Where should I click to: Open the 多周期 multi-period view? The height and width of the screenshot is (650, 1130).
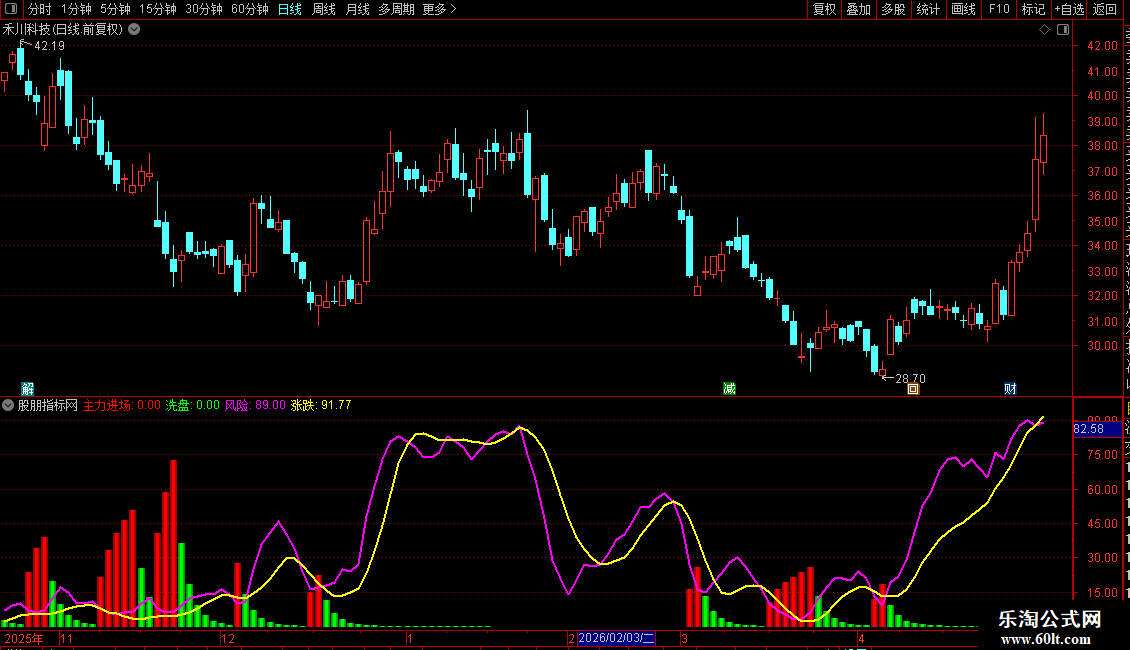click(x=396, y=9)
